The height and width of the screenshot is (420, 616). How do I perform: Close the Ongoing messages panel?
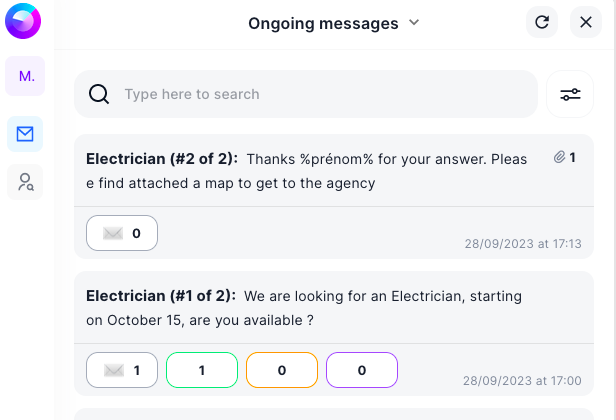[586, 22]
